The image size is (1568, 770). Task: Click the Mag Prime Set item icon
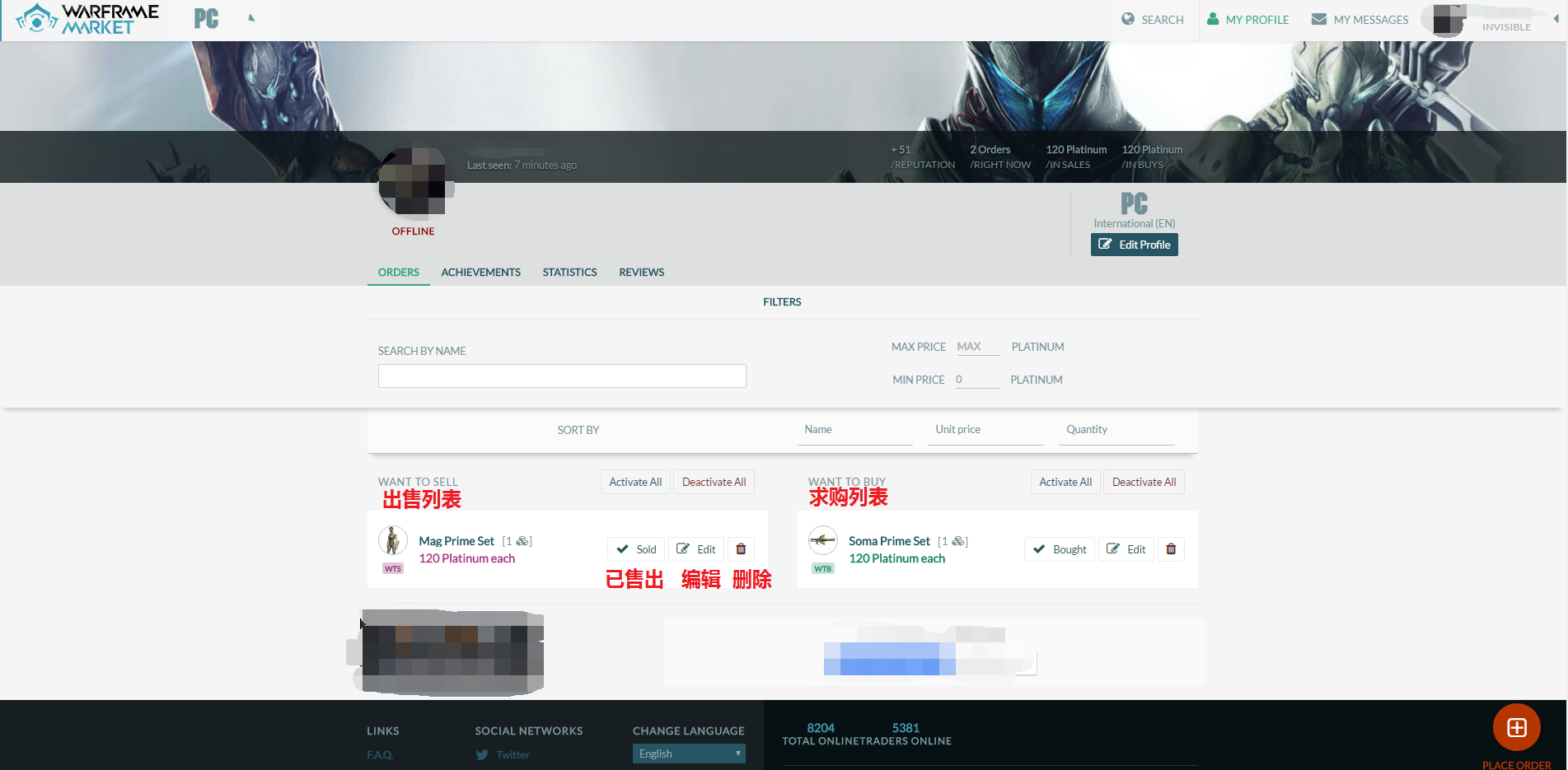click(393, 540)
